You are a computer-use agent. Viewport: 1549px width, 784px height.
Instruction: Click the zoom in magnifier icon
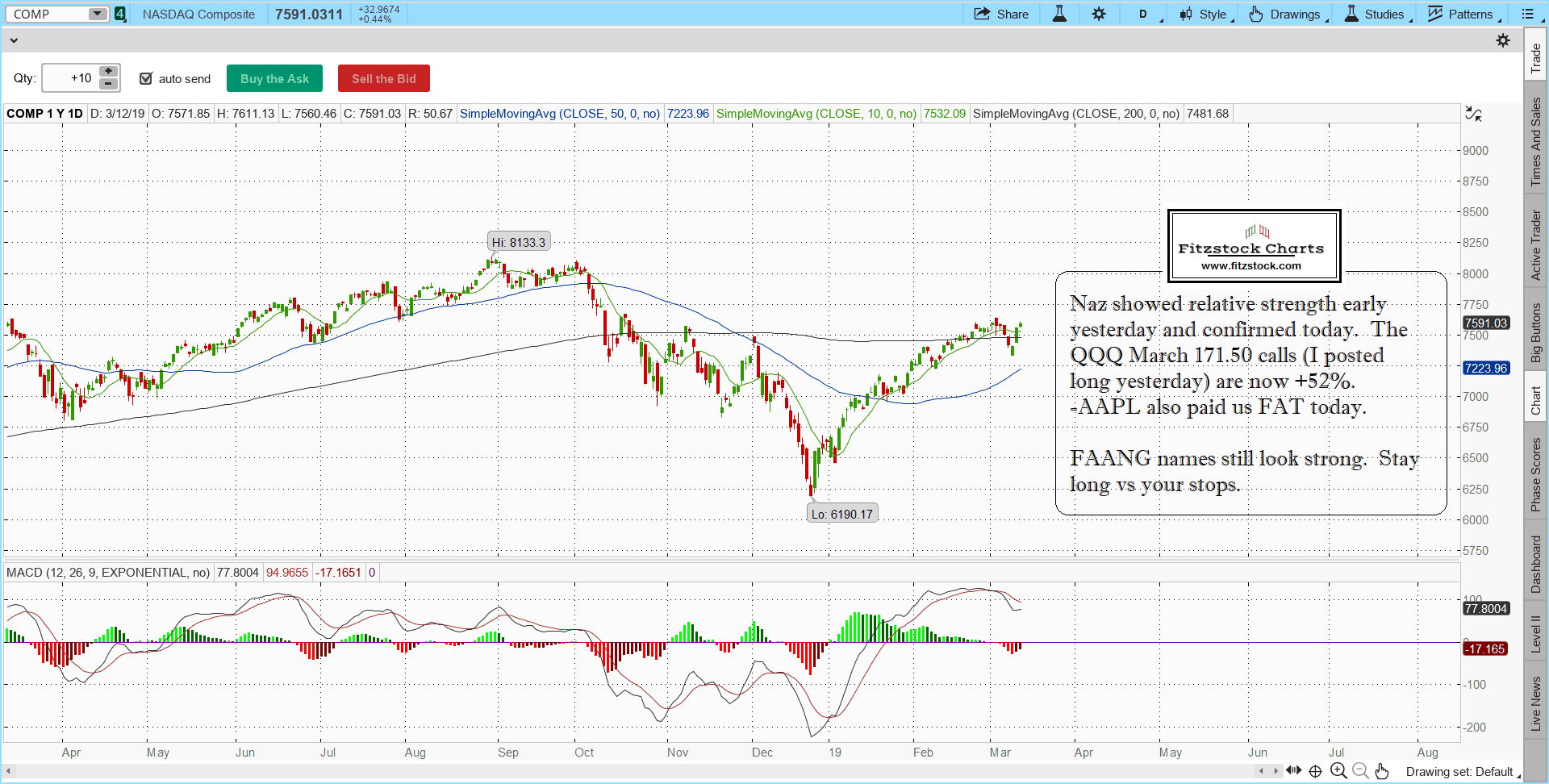pos(1338,771)
